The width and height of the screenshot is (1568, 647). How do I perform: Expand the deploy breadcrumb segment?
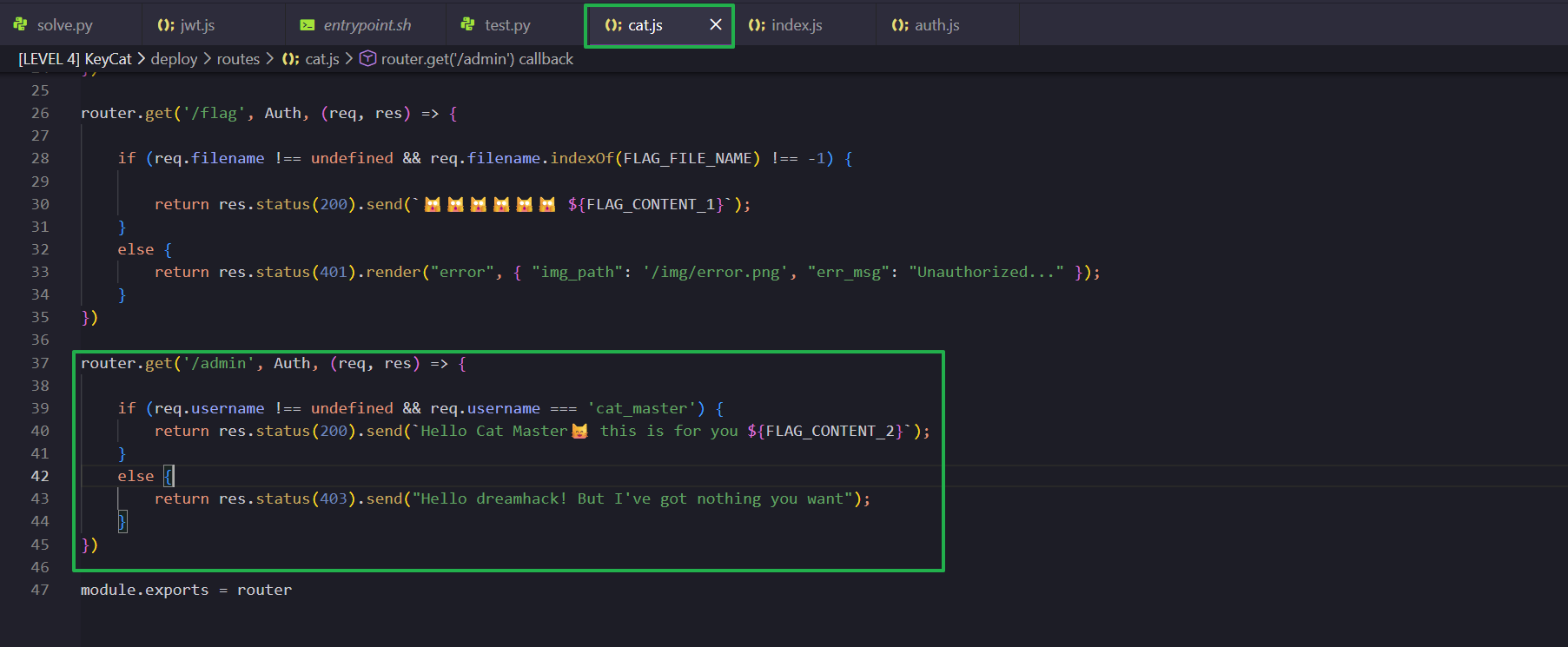(x=174, y=59)
